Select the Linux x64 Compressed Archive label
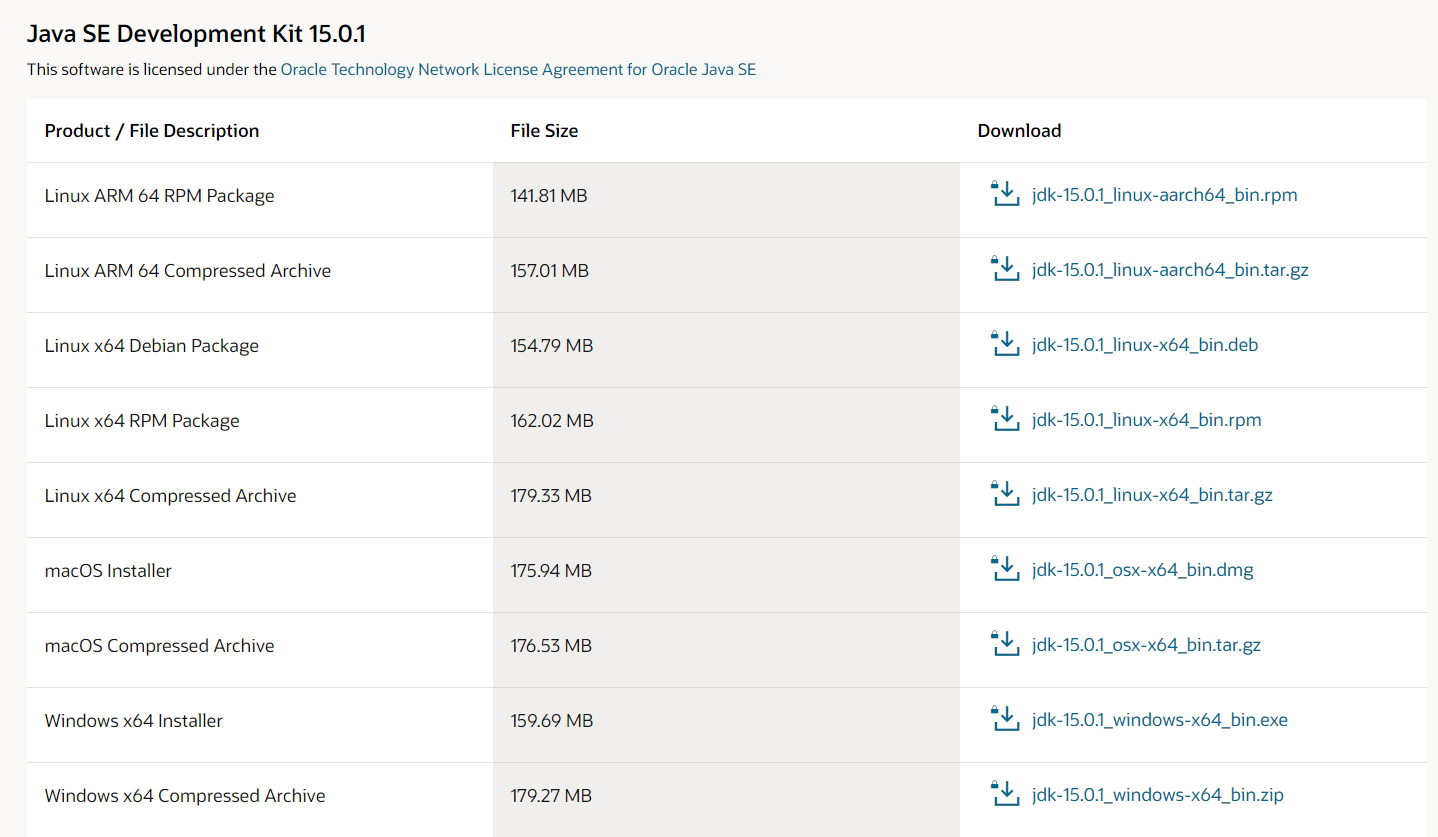Viewport: 1438px width, 837px height. (x=171, y=496)
